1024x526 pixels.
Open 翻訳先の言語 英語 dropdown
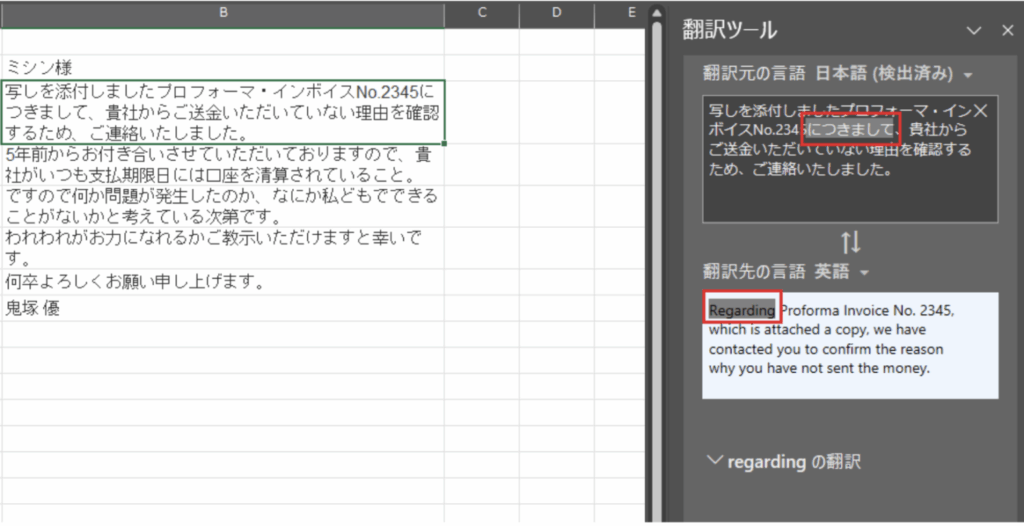[865, 272]
